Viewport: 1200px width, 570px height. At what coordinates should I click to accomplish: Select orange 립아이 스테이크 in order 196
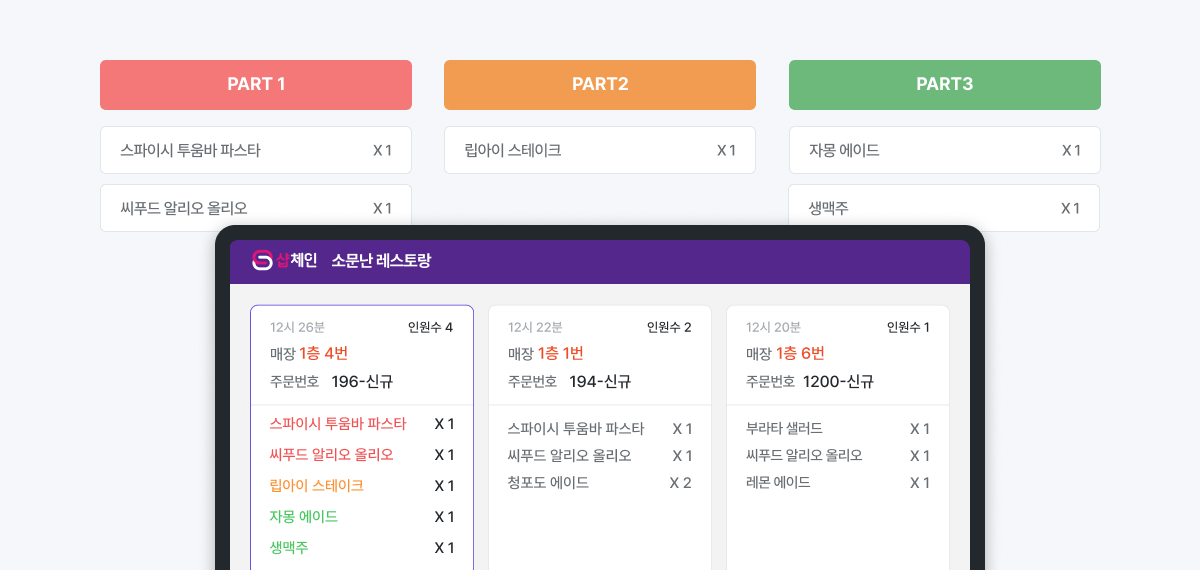pos(316,486)
